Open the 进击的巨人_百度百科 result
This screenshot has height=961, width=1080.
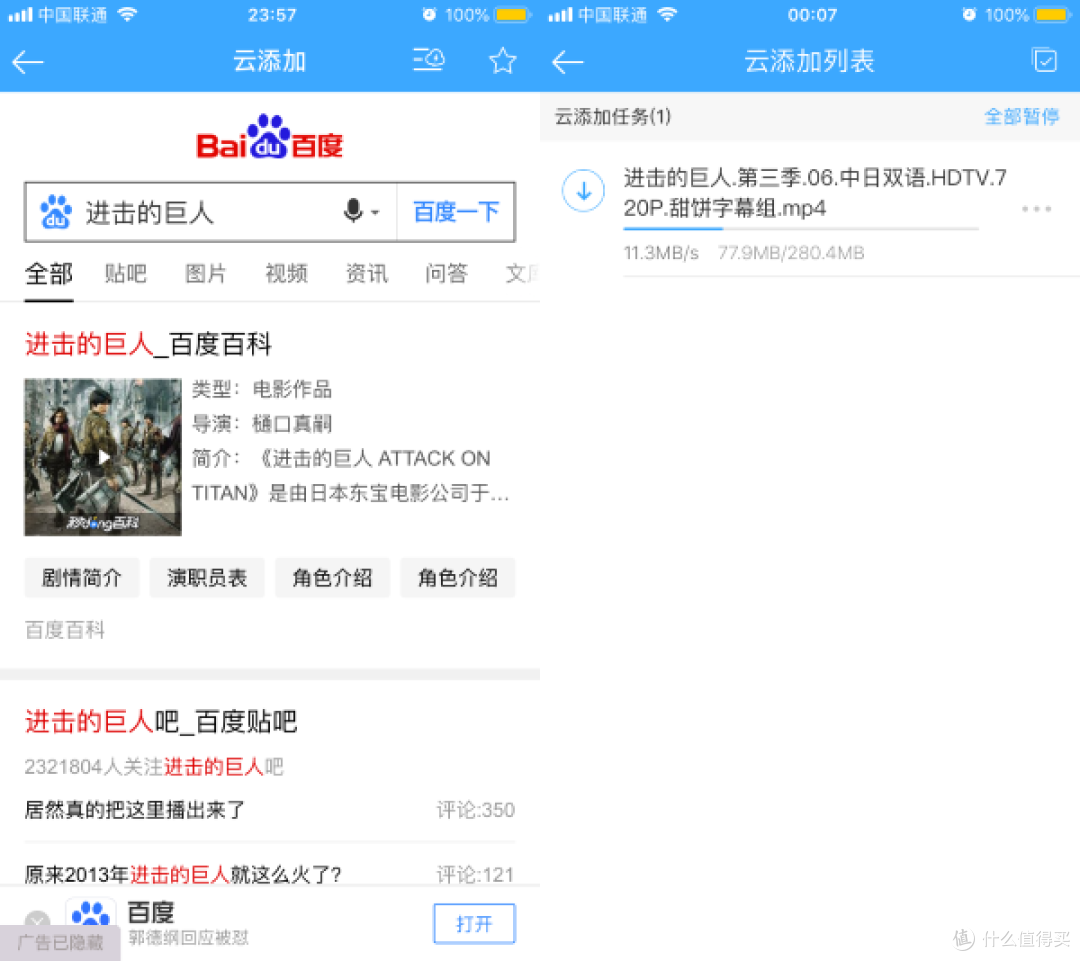pos(148,344)
